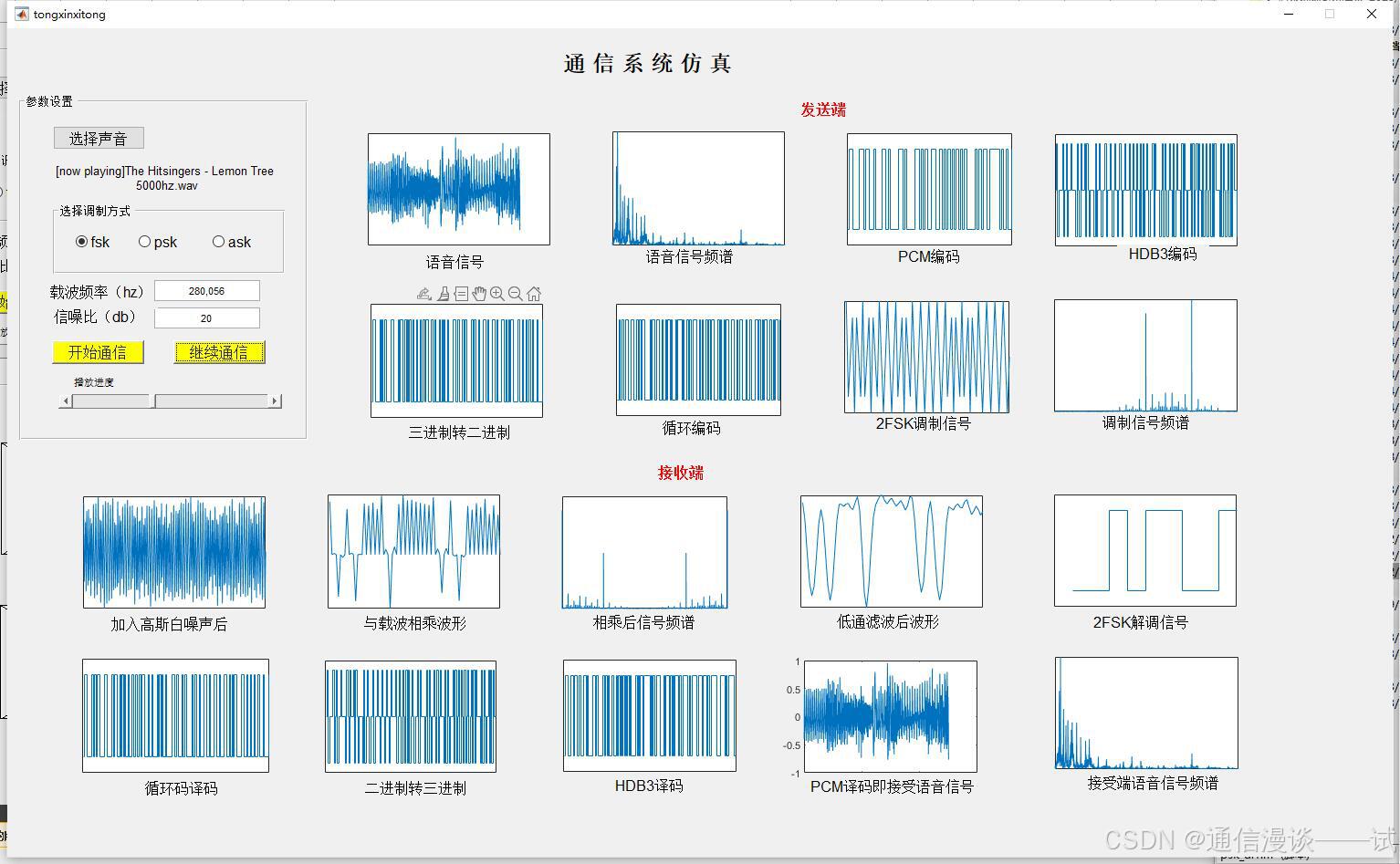Activate the pan hand tool icon

[479, 293]
